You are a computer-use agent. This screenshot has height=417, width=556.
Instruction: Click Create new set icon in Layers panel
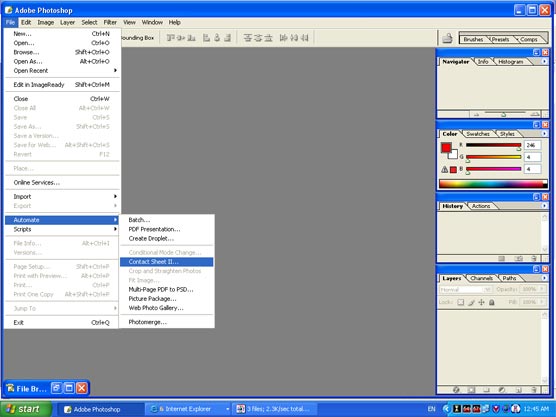click(x=486, y=390)
